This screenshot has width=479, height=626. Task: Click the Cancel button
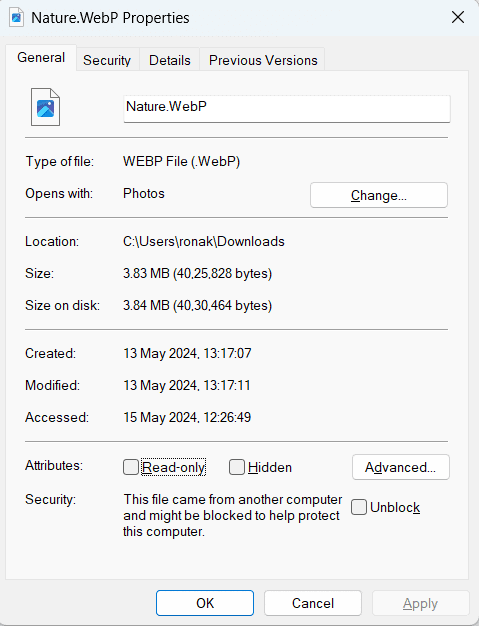click(x=313, y=603)
